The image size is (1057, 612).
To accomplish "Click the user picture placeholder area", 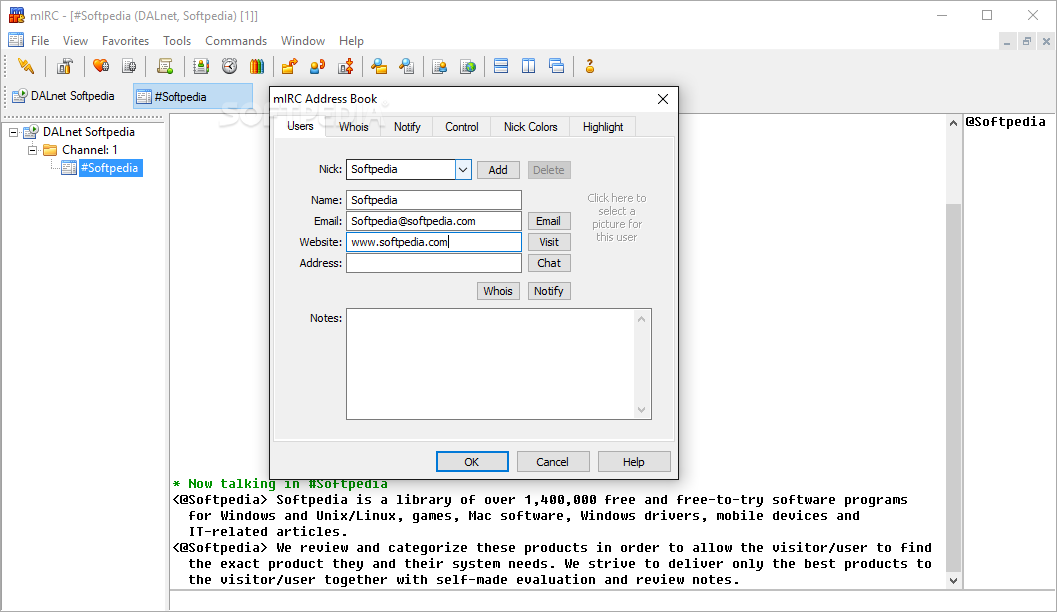I will (x=616, y=217).
